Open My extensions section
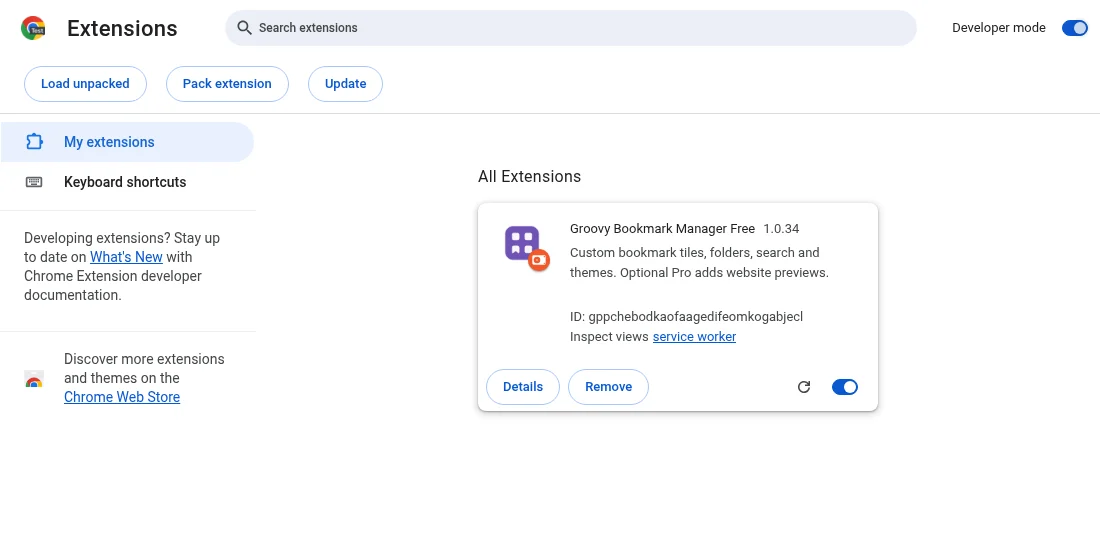Viewport: 1100px width, 560px height. click(x=127, y=142)
